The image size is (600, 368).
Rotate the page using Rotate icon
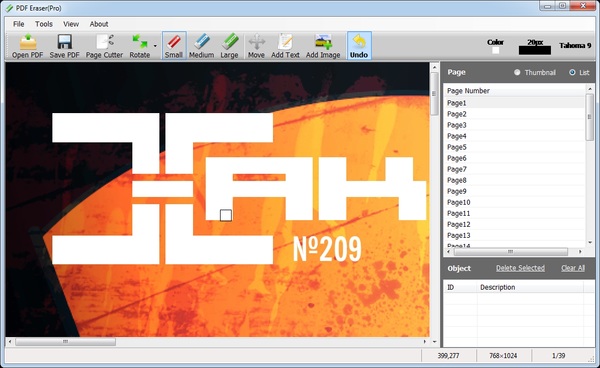140,46
